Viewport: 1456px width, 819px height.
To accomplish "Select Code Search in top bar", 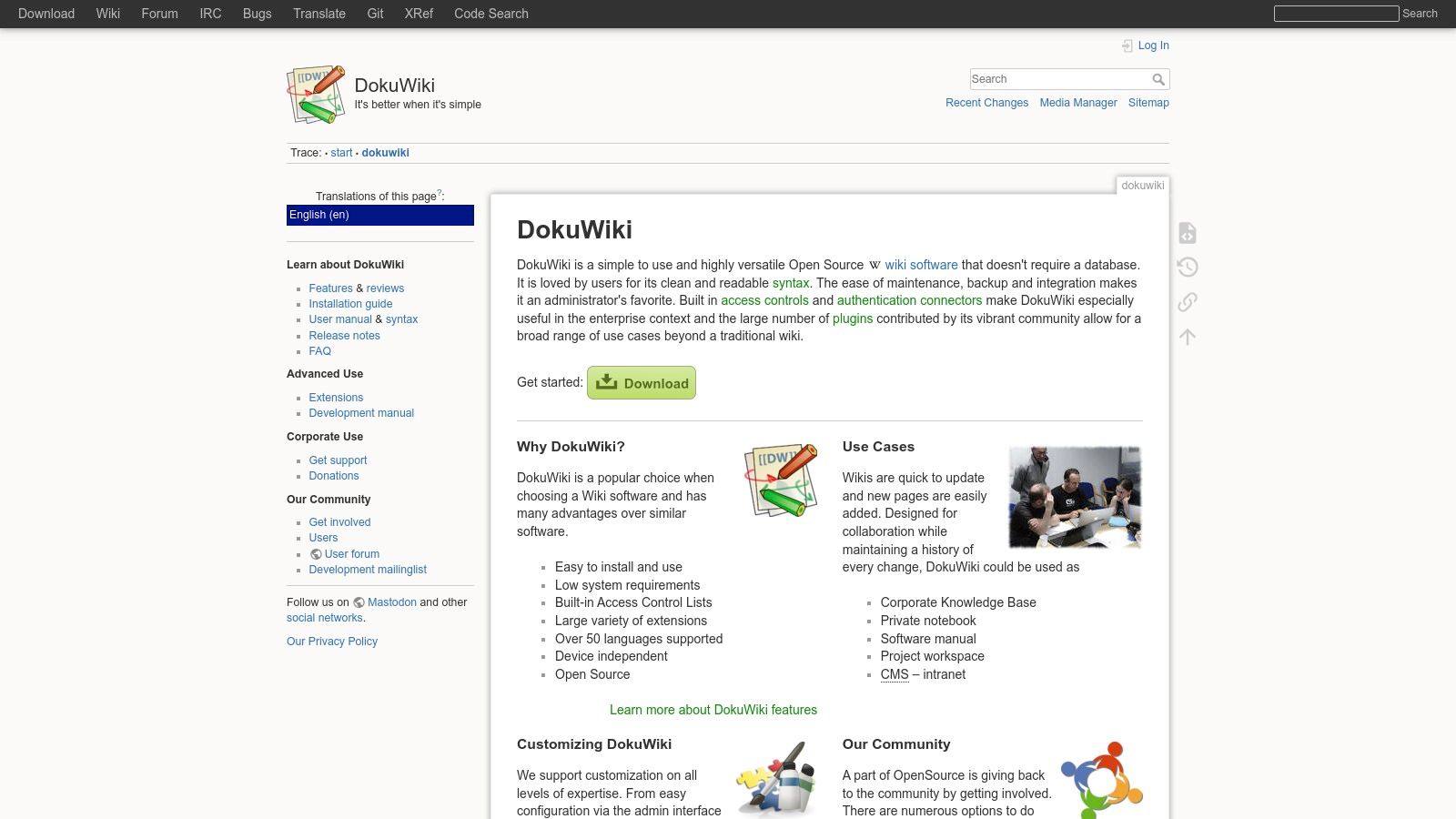I will [x=491, y=14].
